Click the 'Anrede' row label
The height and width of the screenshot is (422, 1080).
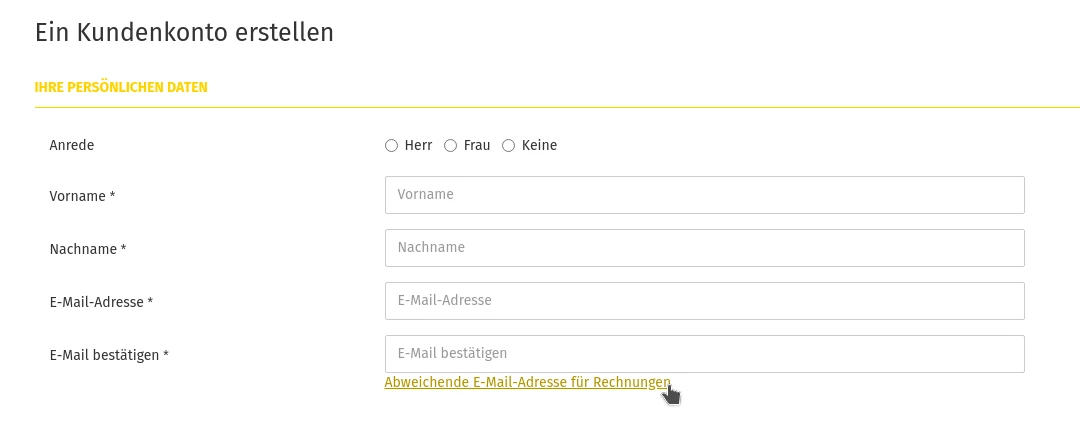pyautogui.click(x=72, y=145)
